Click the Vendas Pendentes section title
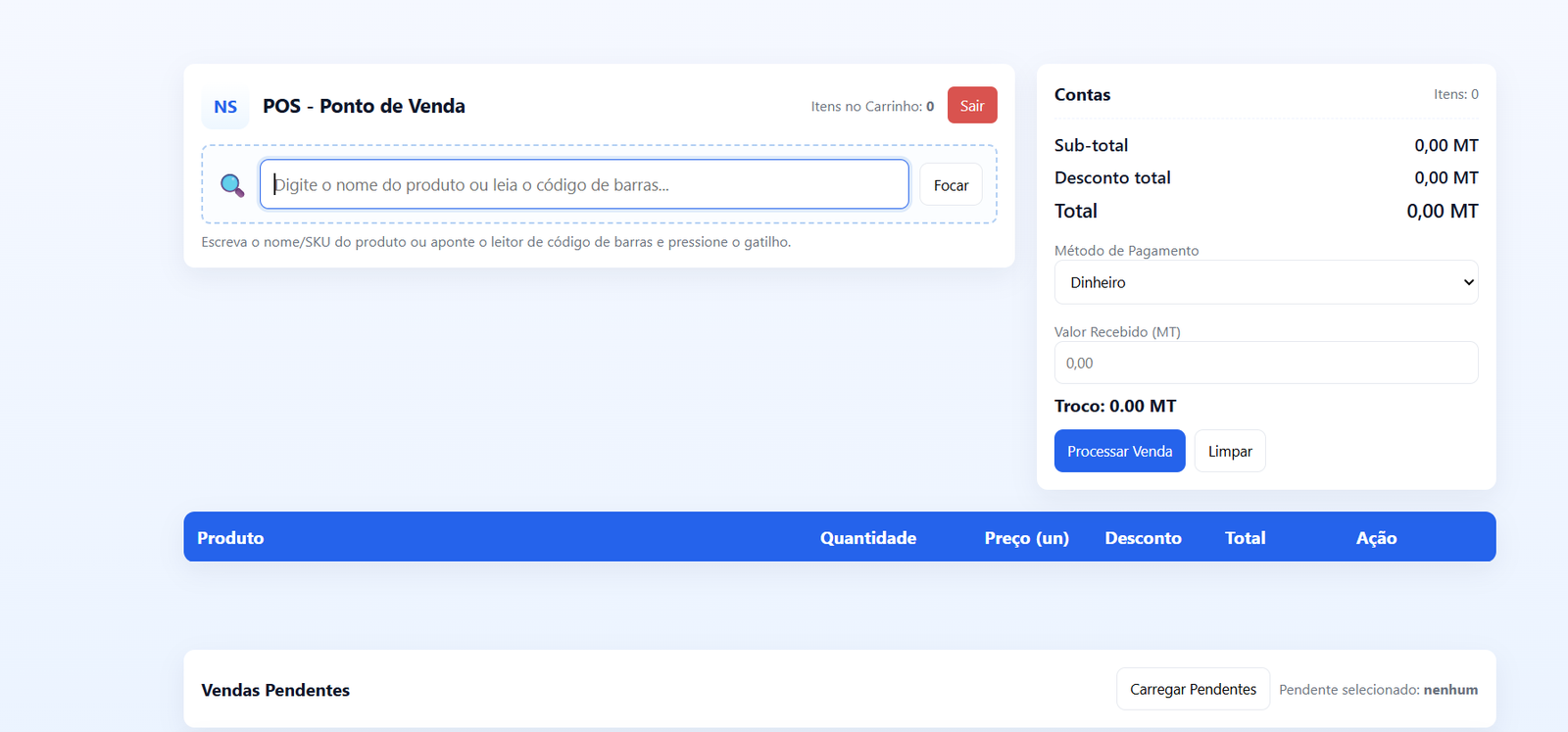 click(275, 690)
